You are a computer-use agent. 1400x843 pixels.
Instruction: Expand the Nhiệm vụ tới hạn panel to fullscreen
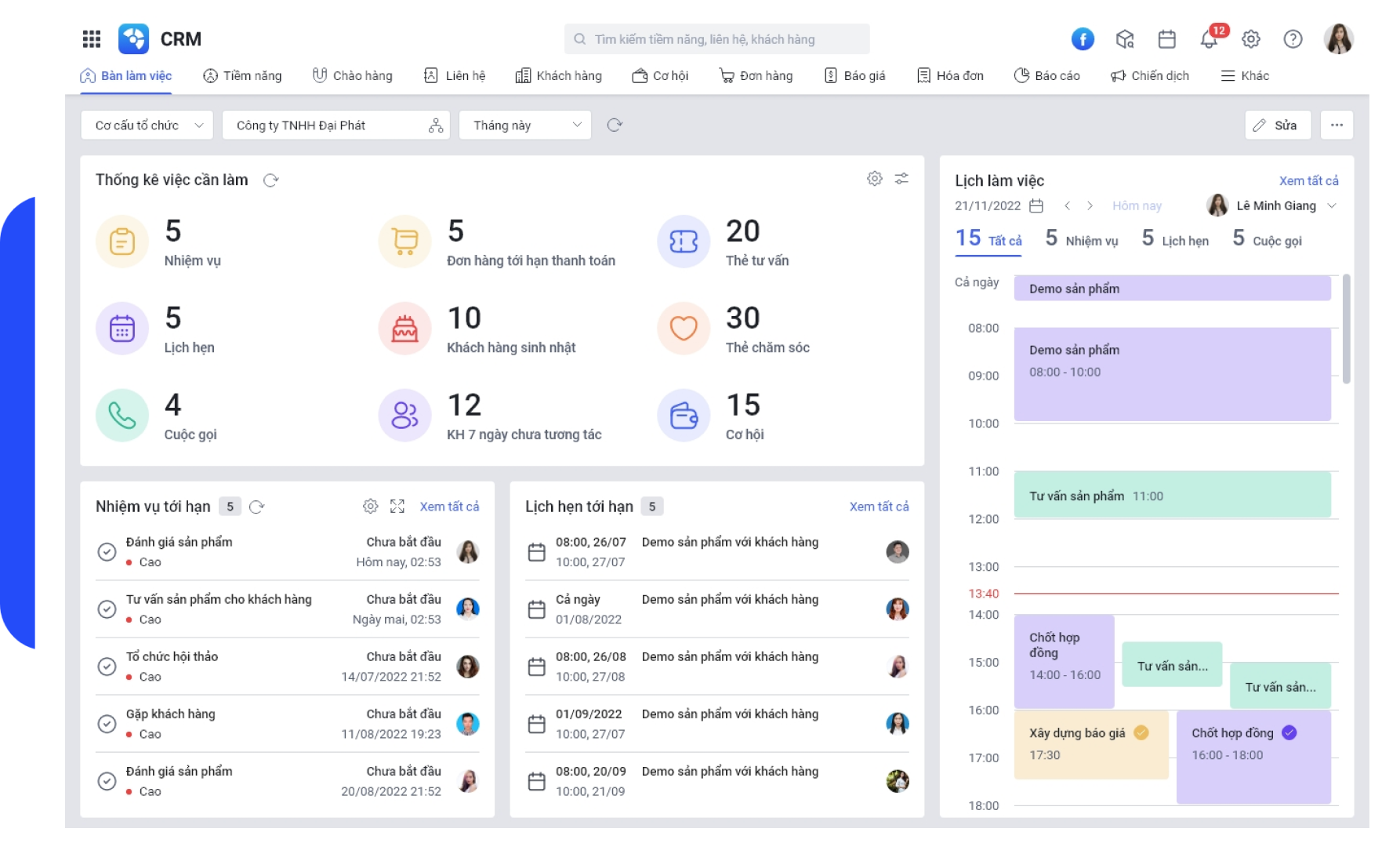click(x=397, y=507)
